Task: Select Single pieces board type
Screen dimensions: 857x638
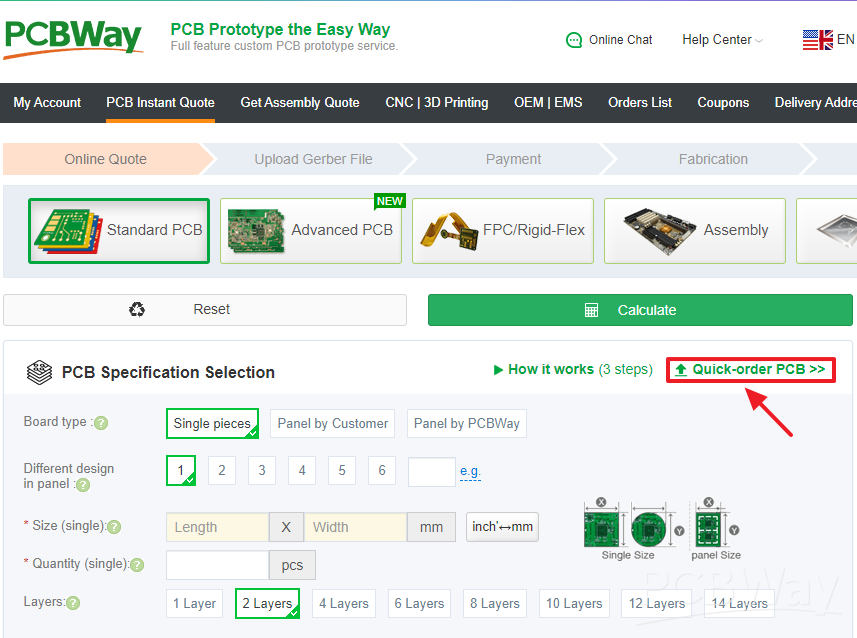Action: click(212, 423)
